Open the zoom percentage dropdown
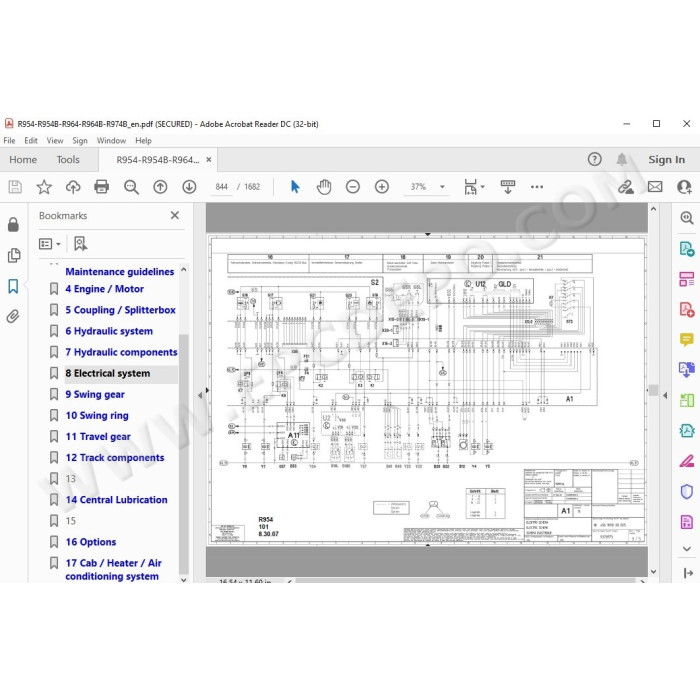The height and width of the screenshot is (700, 700). pos(442,187)
